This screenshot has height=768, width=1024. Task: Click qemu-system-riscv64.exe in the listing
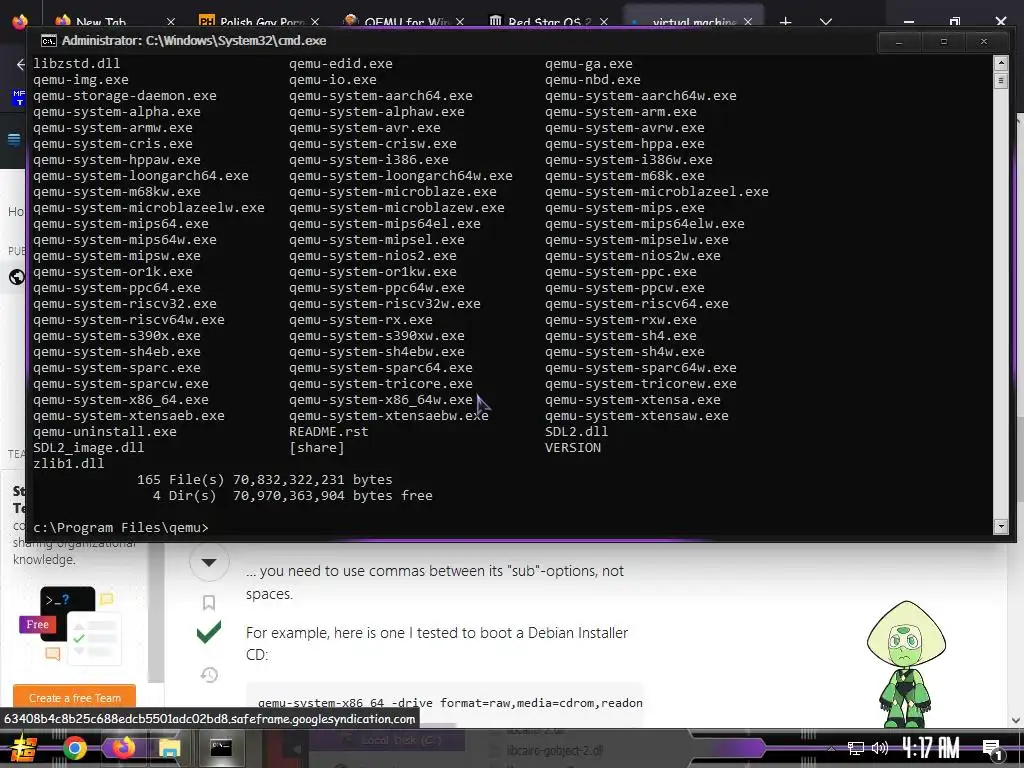pos(637,304)
